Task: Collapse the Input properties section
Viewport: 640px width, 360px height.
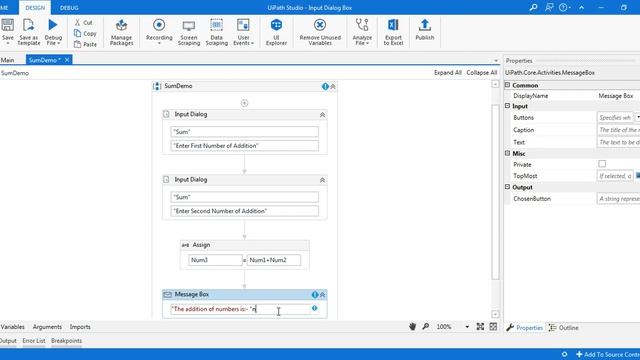Action: point(507,106)
